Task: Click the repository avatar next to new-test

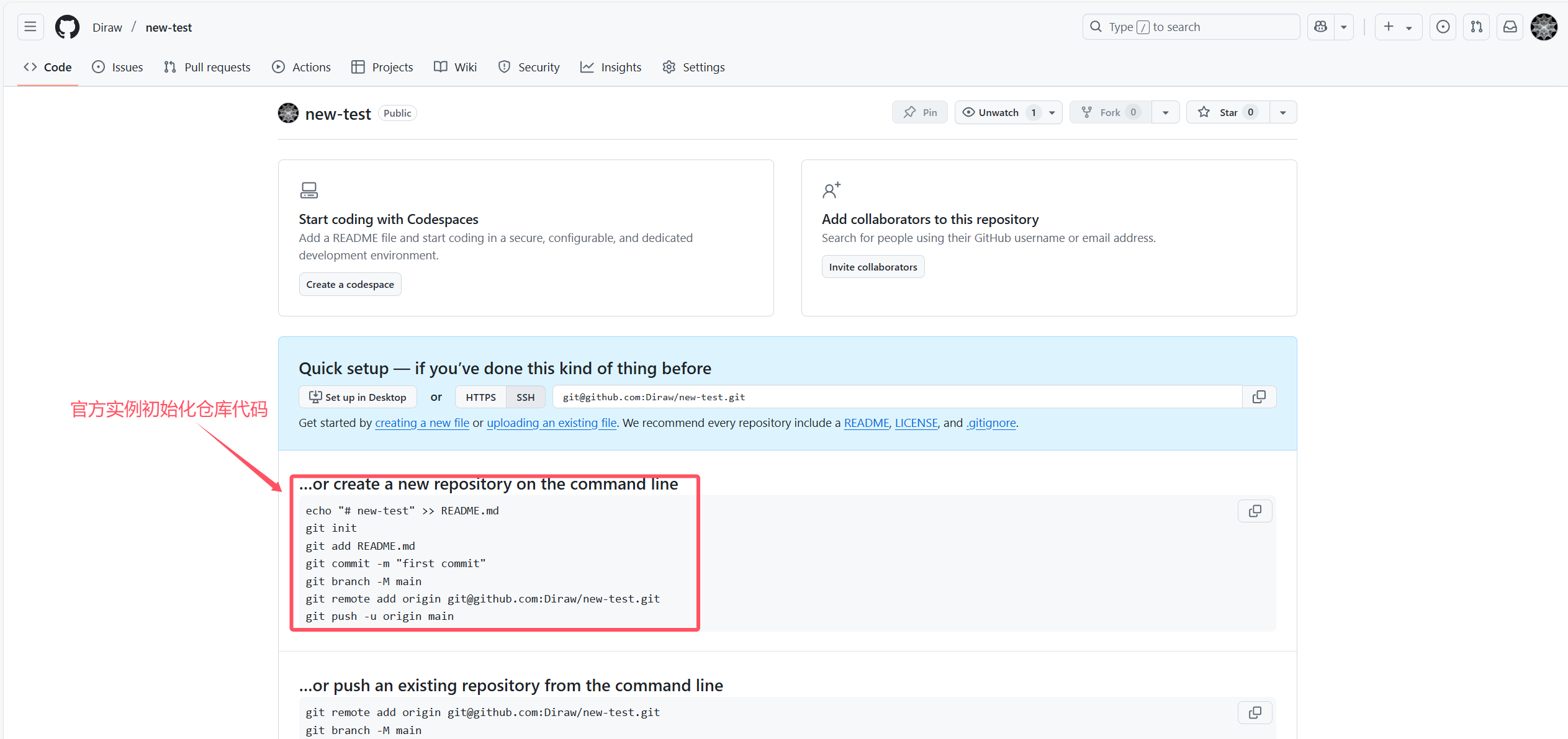Action: 288,113
